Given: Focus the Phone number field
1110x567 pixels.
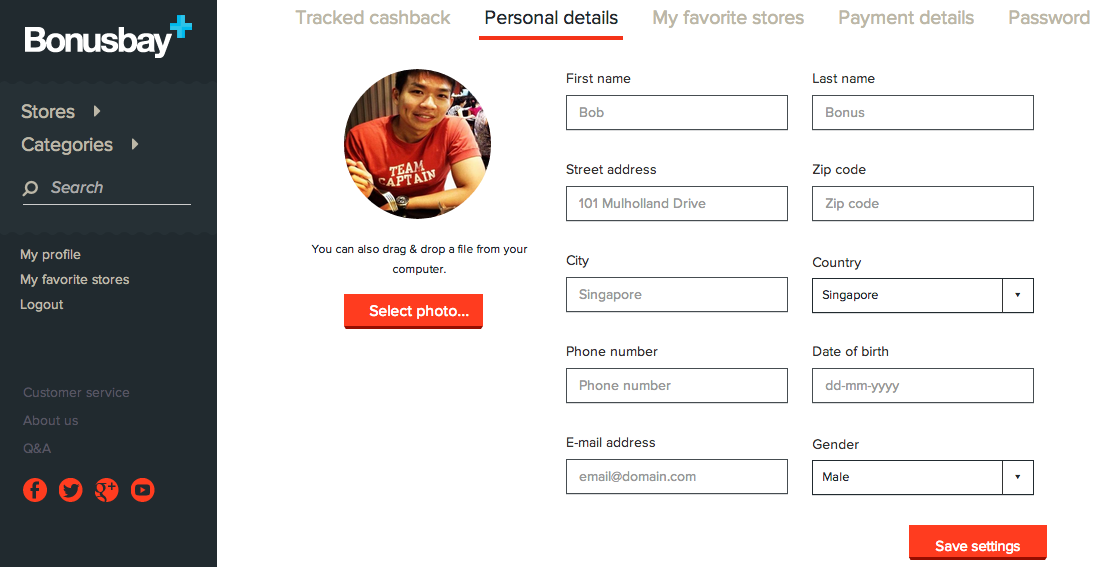Looking at the screenshot, I should pos(676,385).
